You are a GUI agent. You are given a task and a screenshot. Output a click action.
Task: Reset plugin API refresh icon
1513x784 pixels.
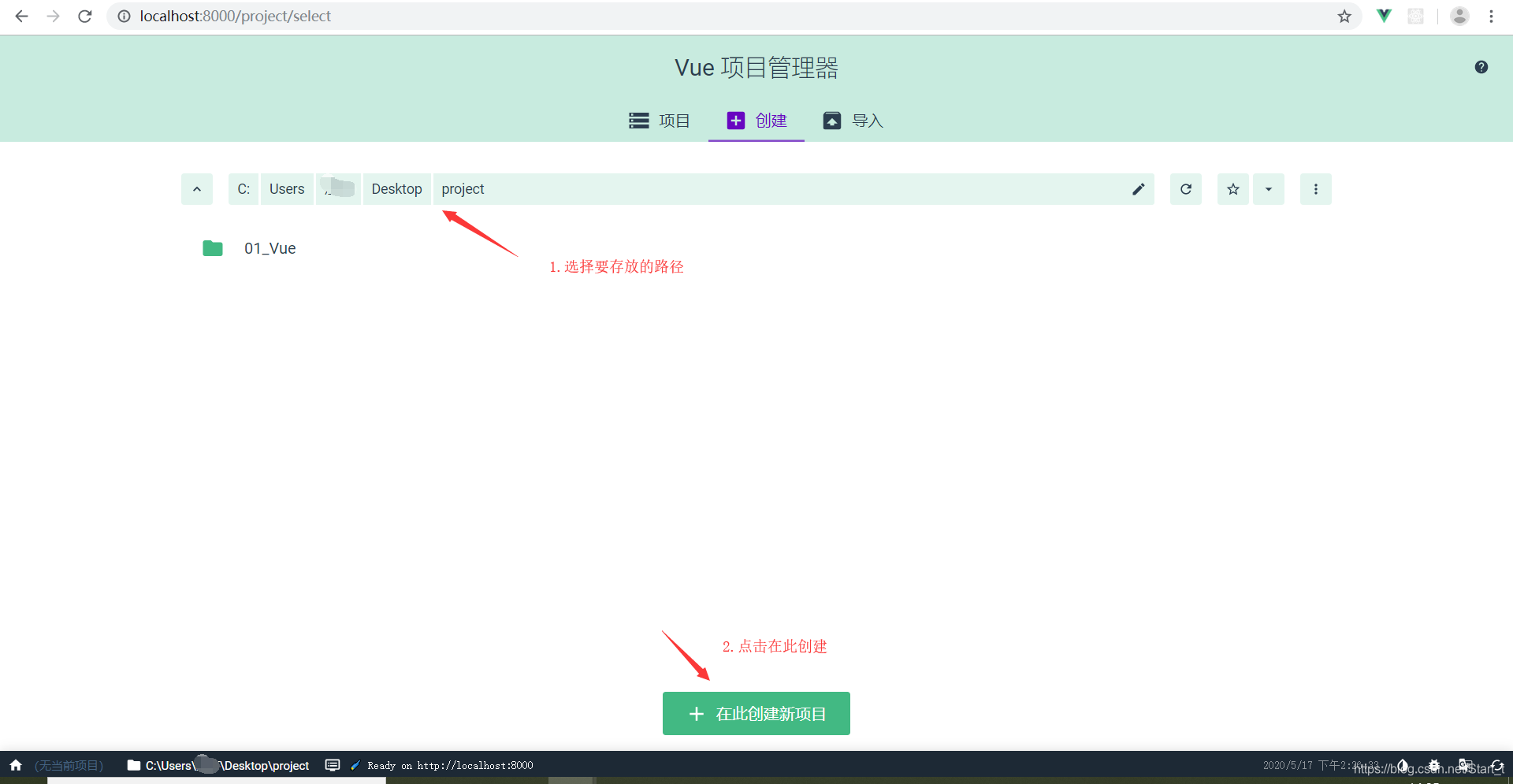tap(1497, 765)
